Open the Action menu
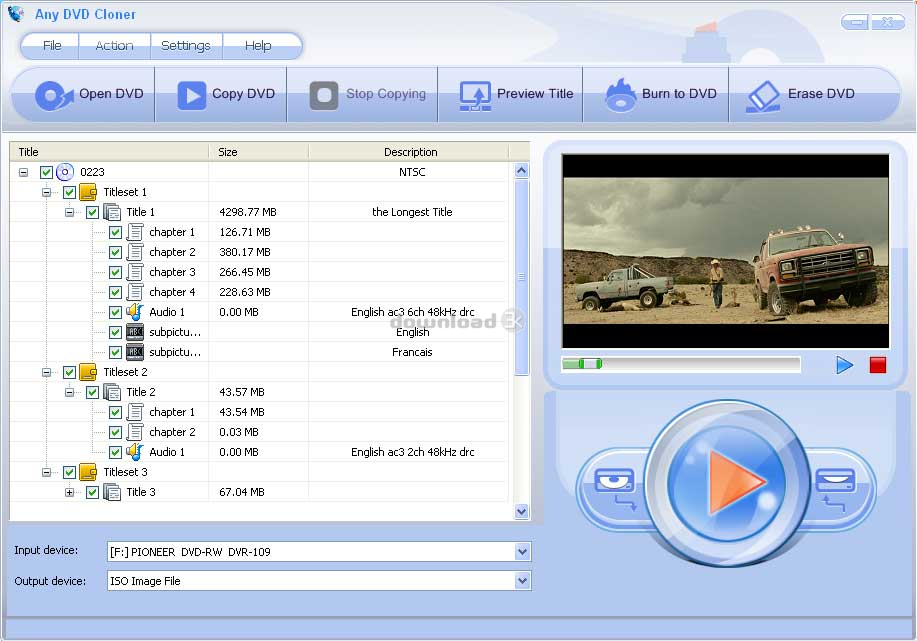 (114, 46)
